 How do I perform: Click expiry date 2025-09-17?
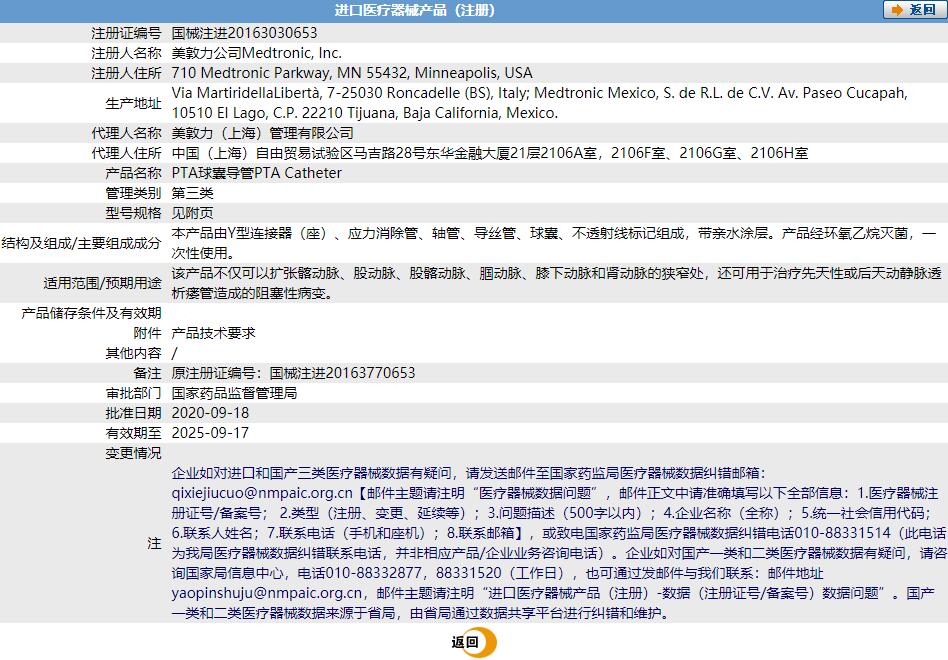point(210,433)
